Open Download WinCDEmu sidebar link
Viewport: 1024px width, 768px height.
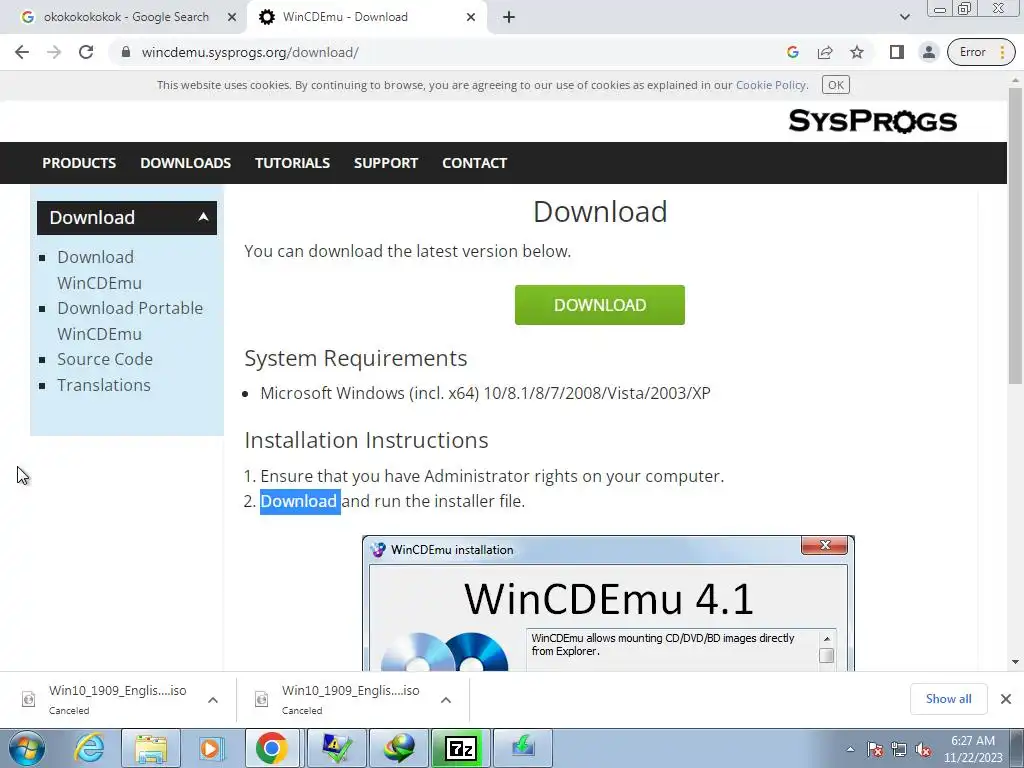(99, 270)
